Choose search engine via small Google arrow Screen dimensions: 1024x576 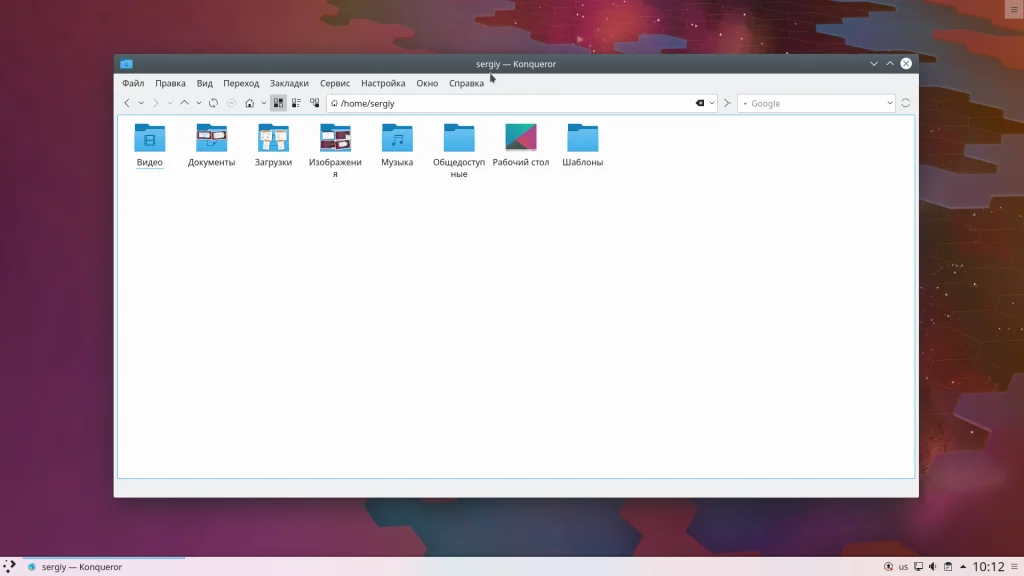coord(745,103)
